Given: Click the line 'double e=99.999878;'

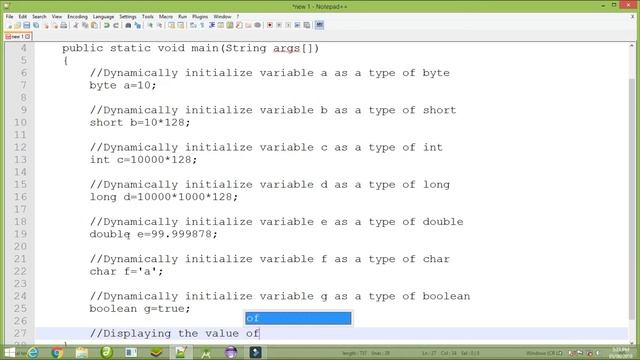Looking at the screenshot, I should tap(153, 234).
